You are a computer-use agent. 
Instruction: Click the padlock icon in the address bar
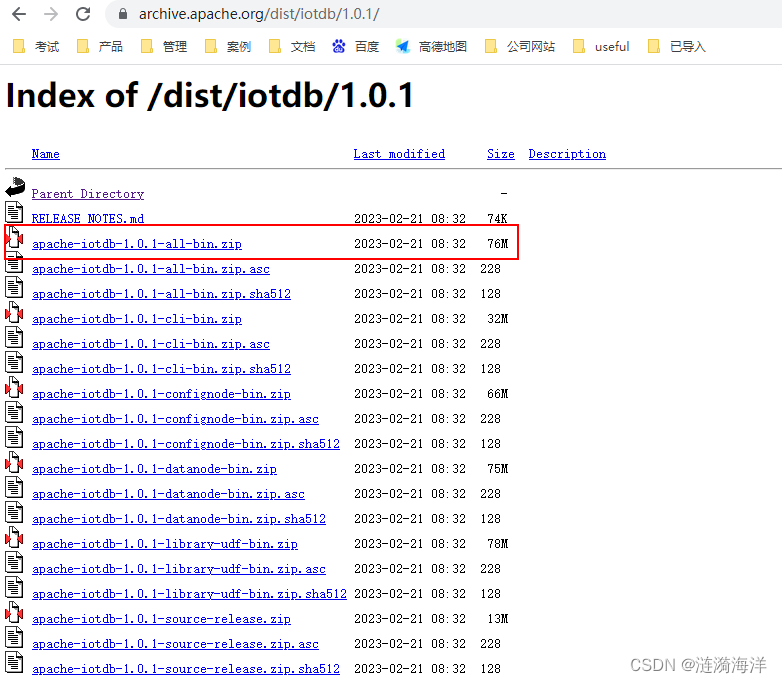coord(123,14)
